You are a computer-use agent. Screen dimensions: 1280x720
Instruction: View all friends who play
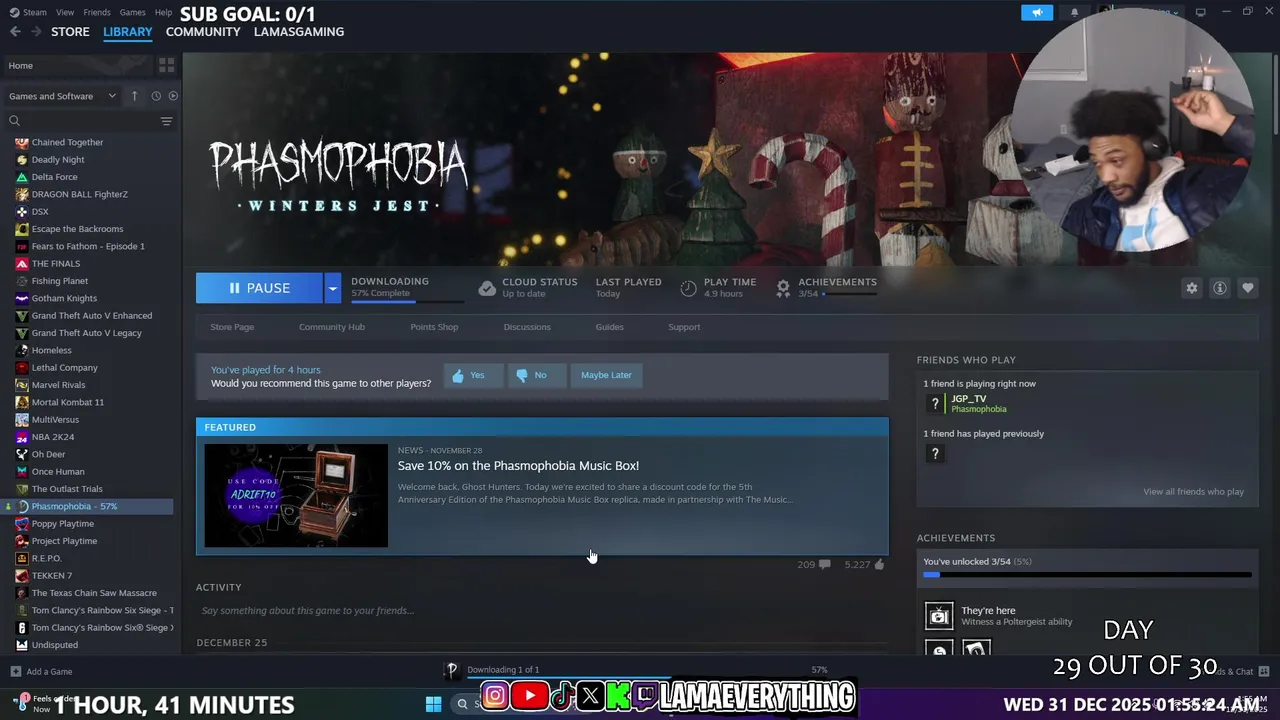pos(1193,492)
